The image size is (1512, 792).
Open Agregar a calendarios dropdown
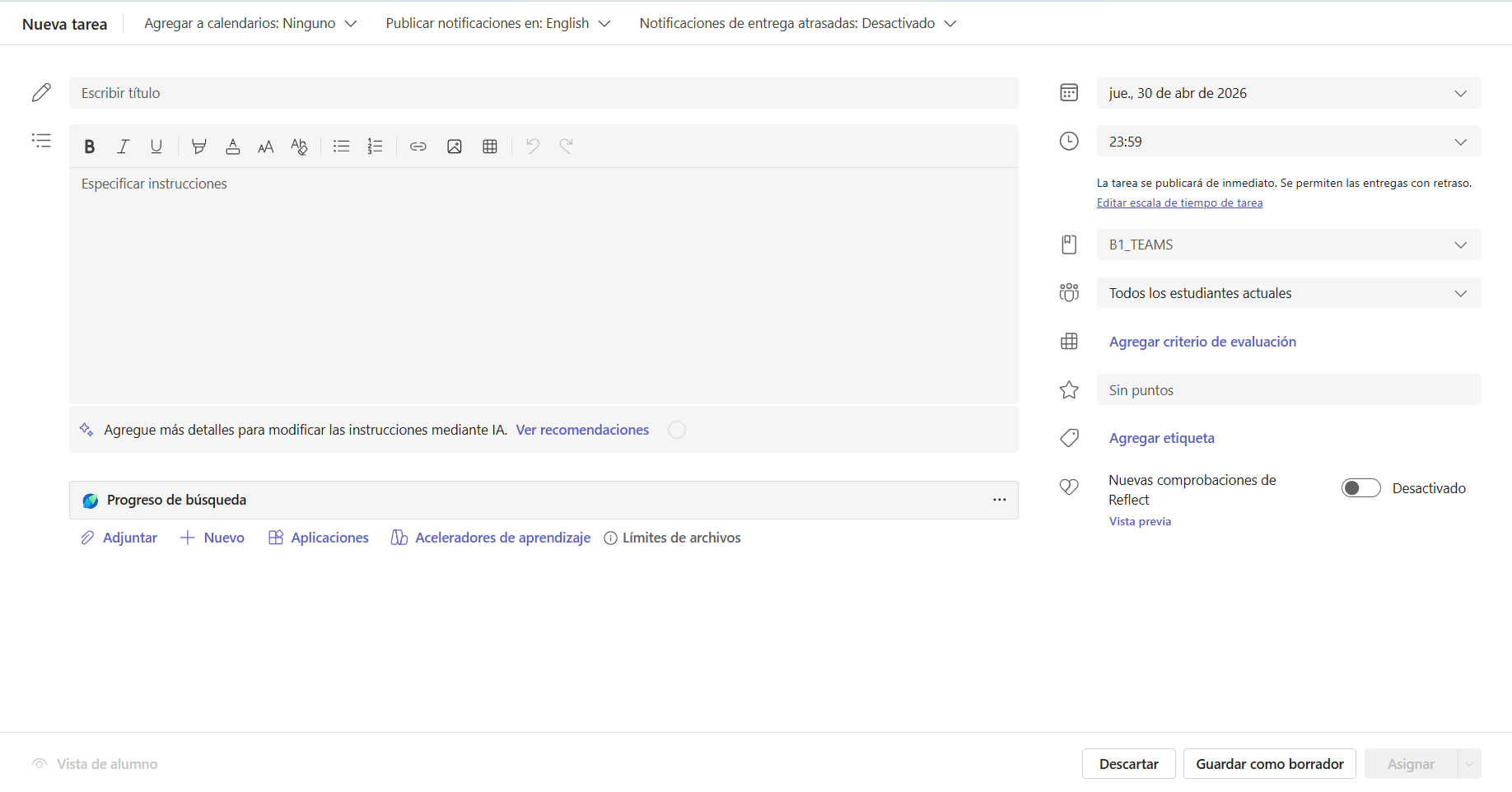pyautogui.click(x=250, y=23)
